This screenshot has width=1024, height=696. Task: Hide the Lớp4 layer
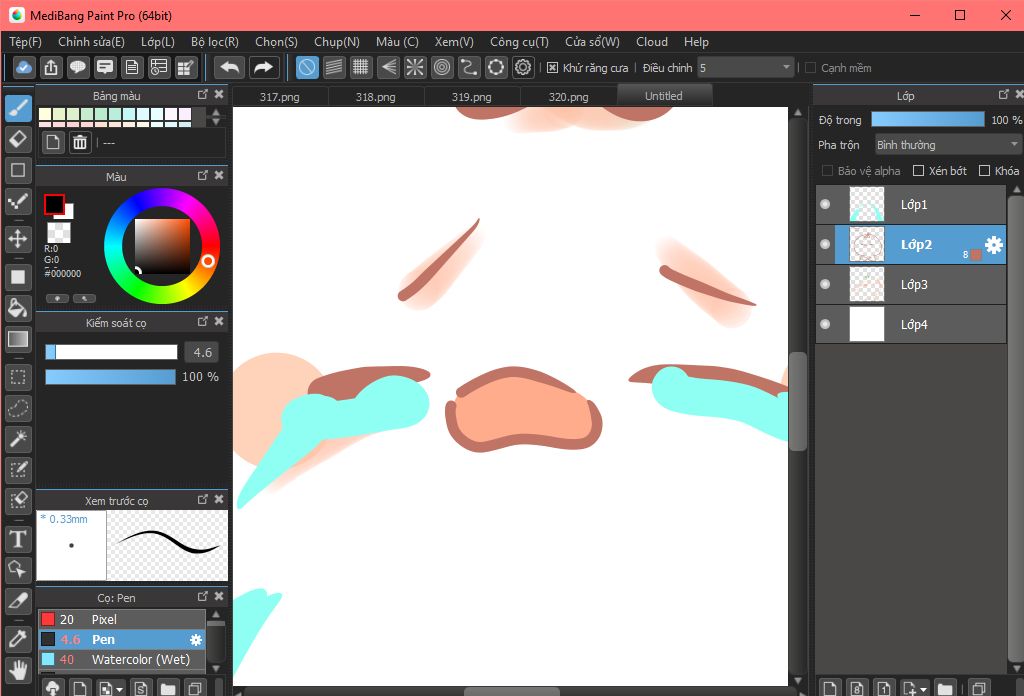[825, 324]
